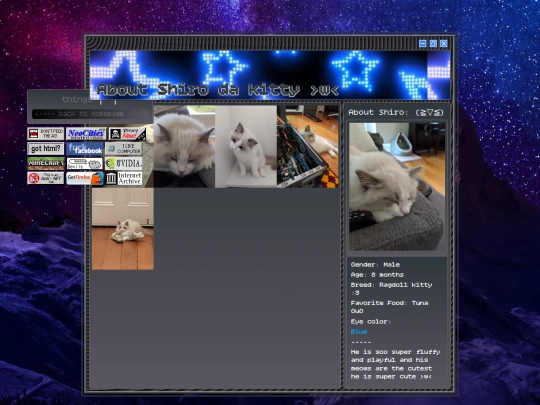Click the 'About Shiro: (≧▽≦)' sidebar title
The image size is (540, 405).
(396, 113)
